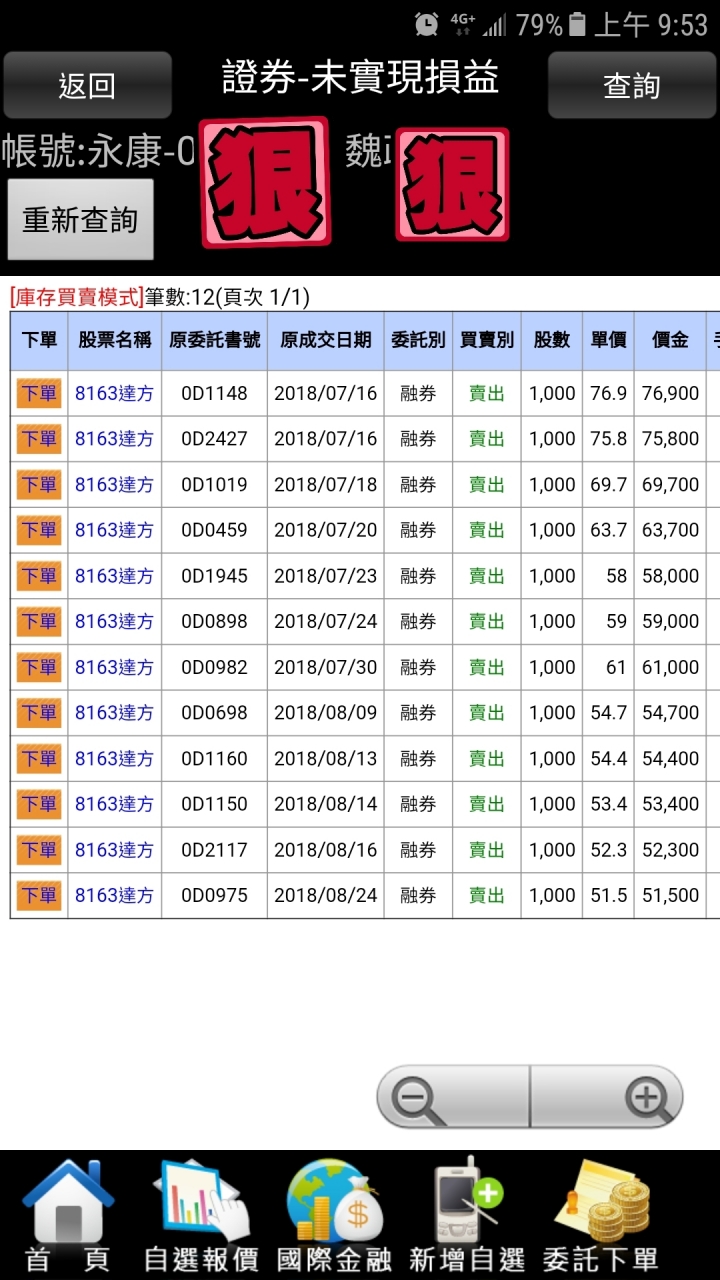Image resolution: width=720 pixels, height=1280 pixels.
Task: Select the 庫存買賣模式 mode label
Action: [x=77, y=297]
